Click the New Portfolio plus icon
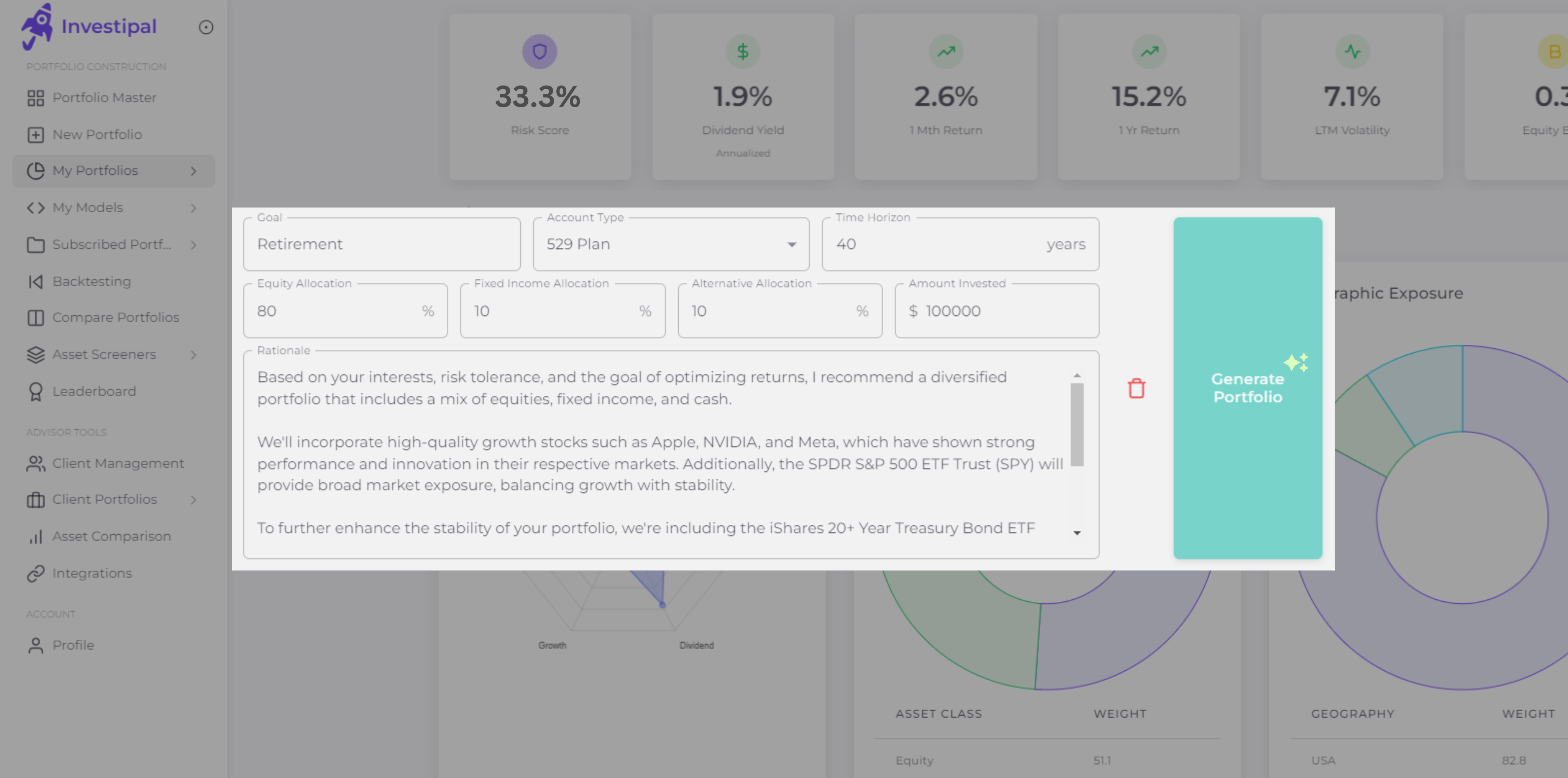The image size is (1568, 778). pos(35,134)
